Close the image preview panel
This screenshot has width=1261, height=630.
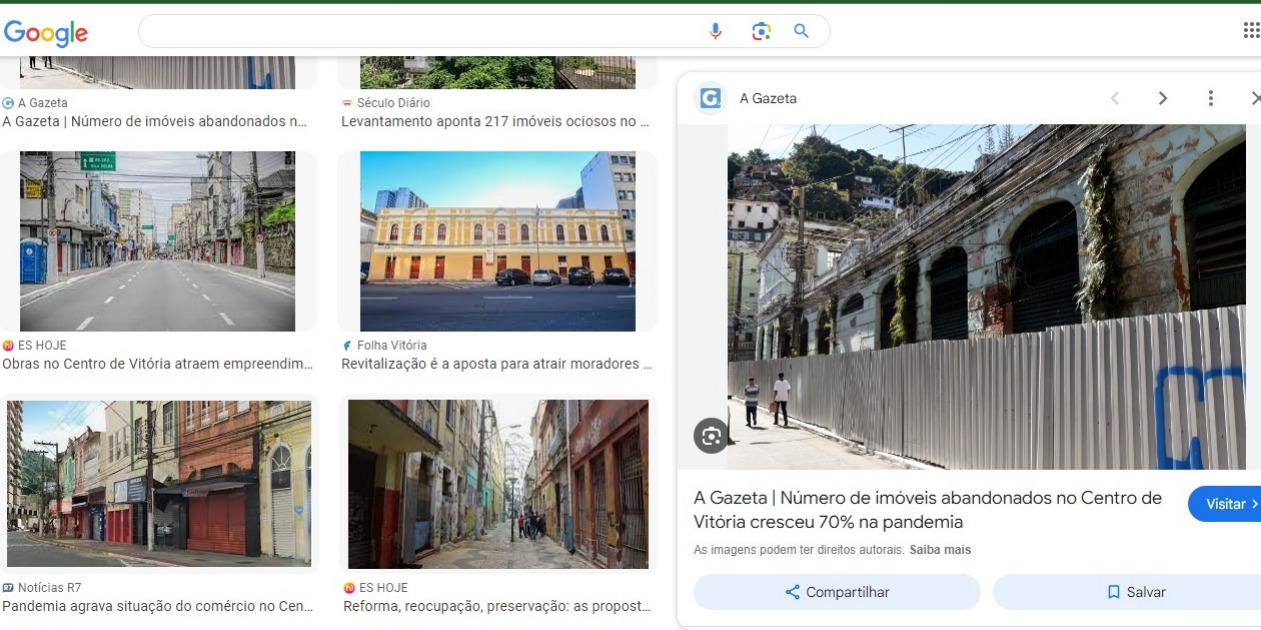pos(1255,98)
